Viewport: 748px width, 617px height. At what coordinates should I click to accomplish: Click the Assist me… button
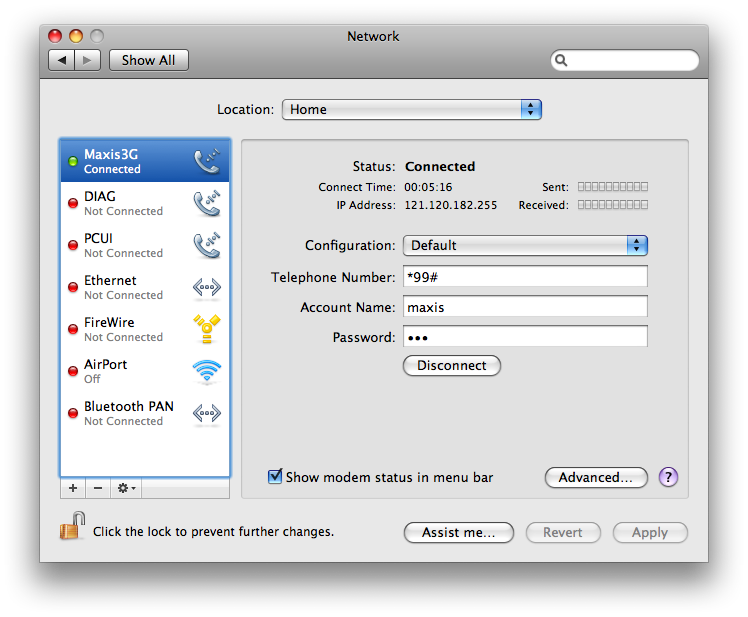(458, 532)
